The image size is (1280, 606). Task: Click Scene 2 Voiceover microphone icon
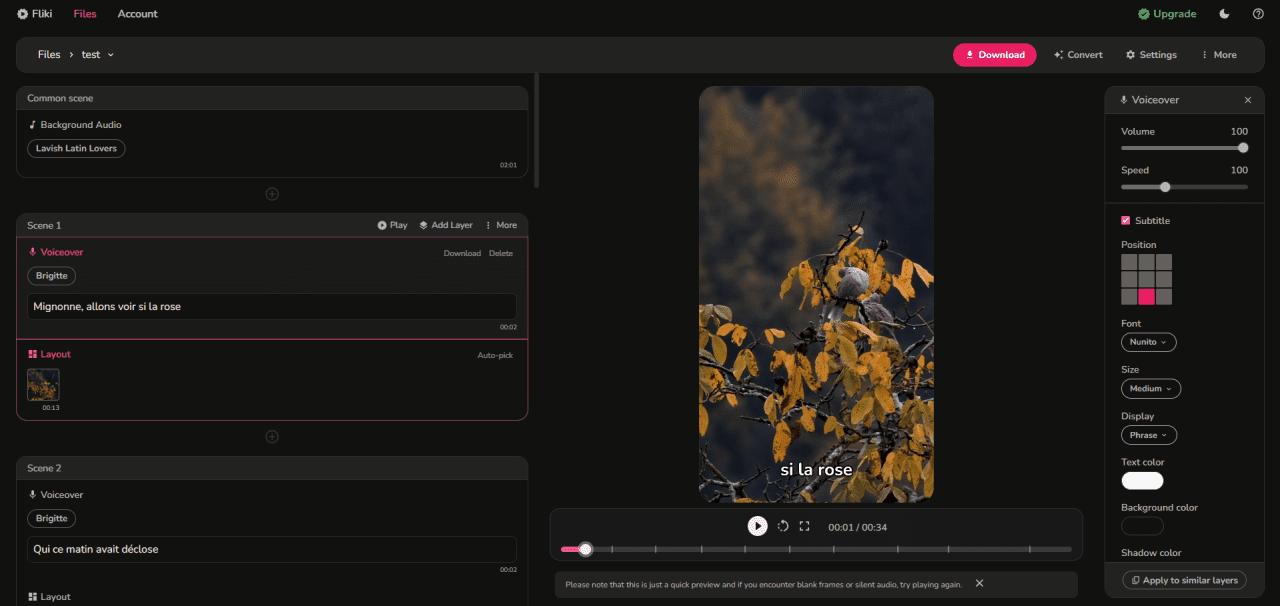[33, 495]
